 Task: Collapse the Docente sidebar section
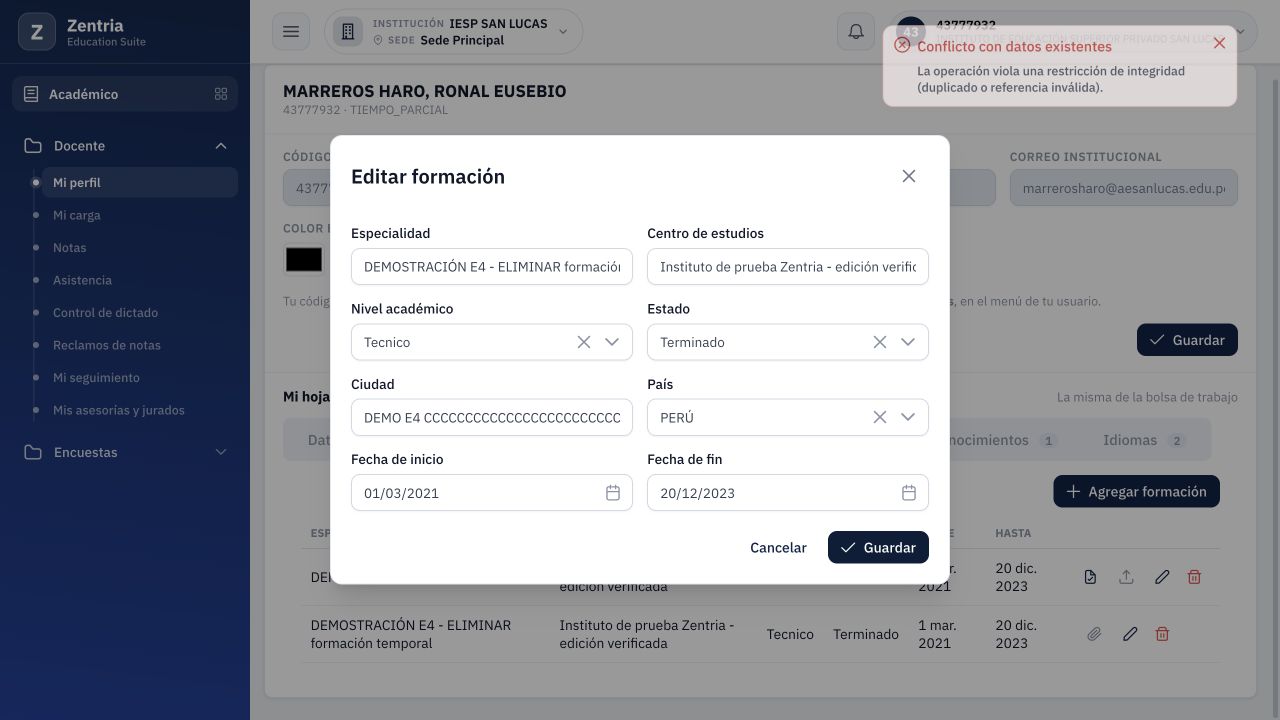tap(125, 146)
